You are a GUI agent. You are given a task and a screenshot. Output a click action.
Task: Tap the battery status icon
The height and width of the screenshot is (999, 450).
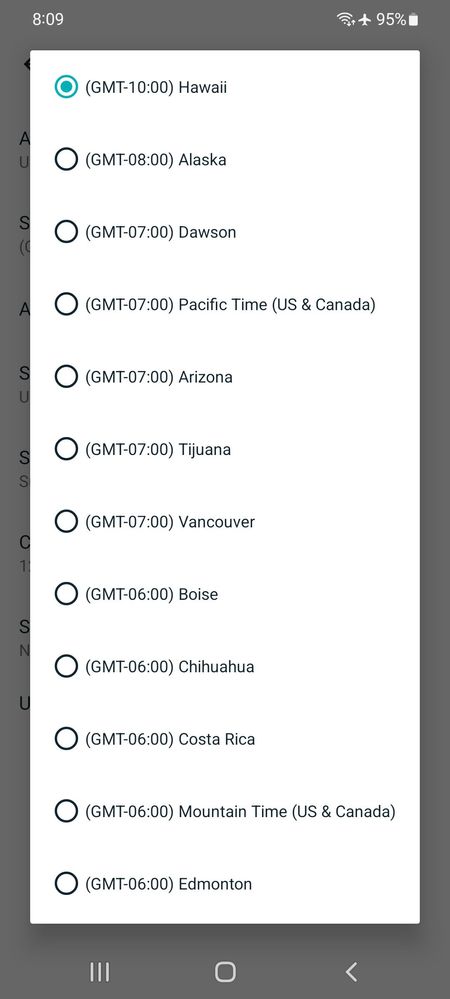coord(414,20)
